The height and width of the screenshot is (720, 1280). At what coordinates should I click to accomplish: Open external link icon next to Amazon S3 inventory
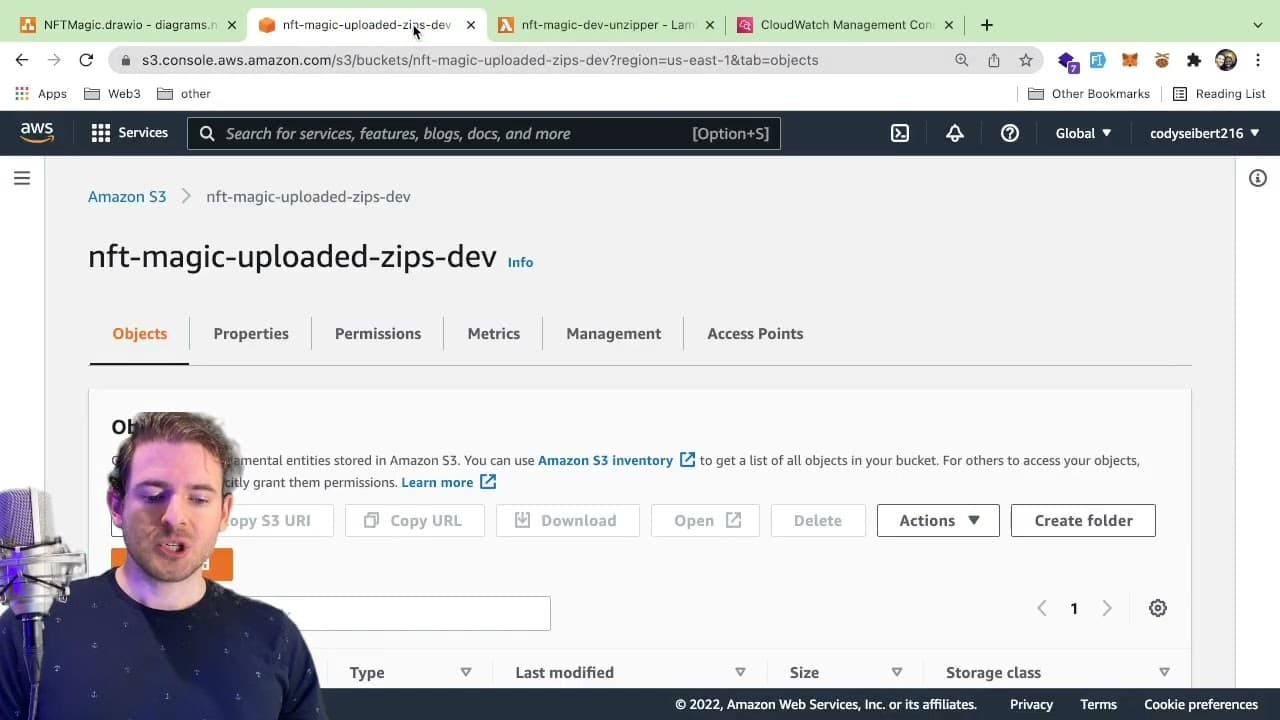pos(688,460)
